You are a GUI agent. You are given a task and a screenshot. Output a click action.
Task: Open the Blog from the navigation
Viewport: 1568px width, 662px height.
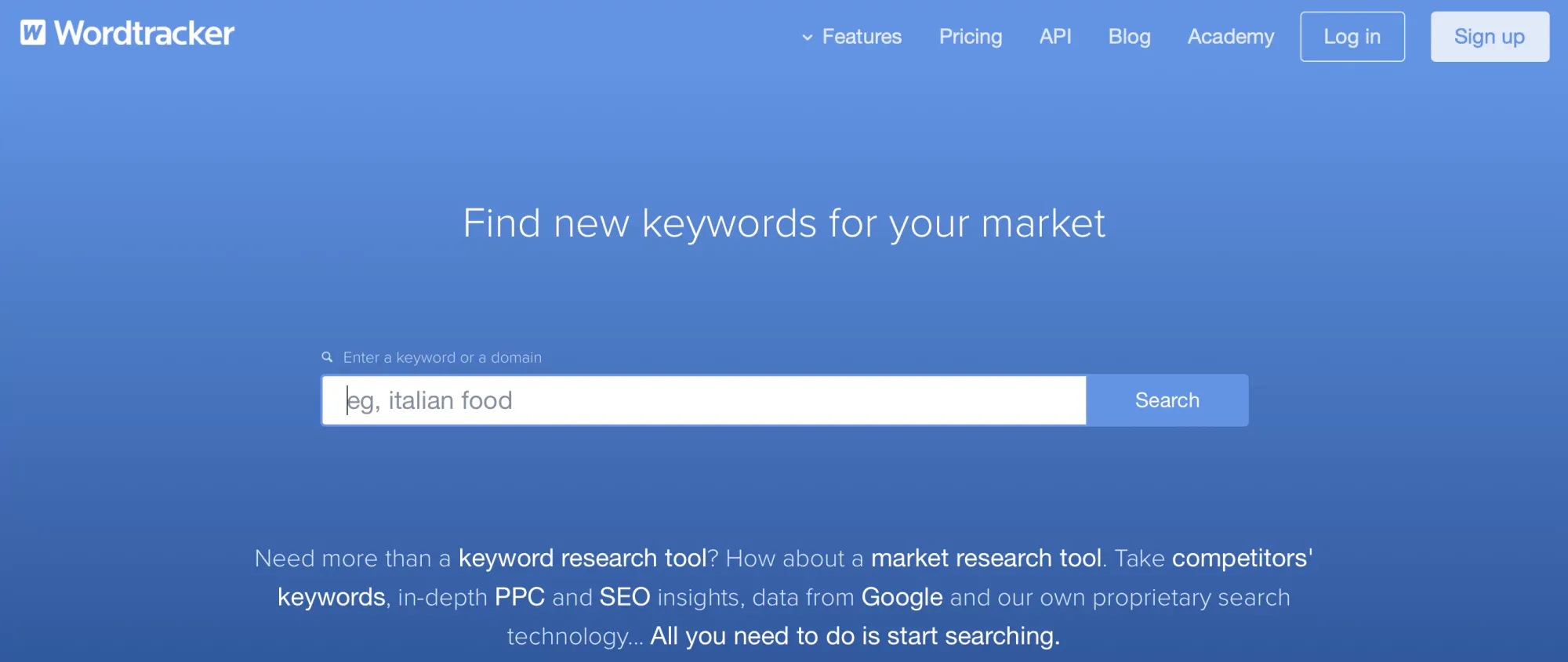pyautogui.click(x=1129, y=36)
